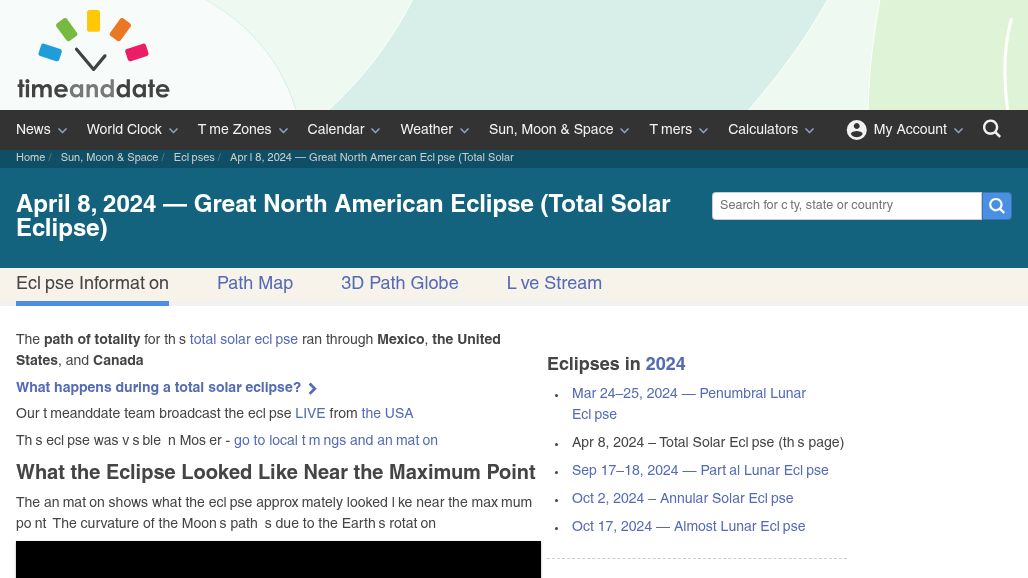Switch to the Path Map tab
The image size is (1028, 578).
pos(255,284)
